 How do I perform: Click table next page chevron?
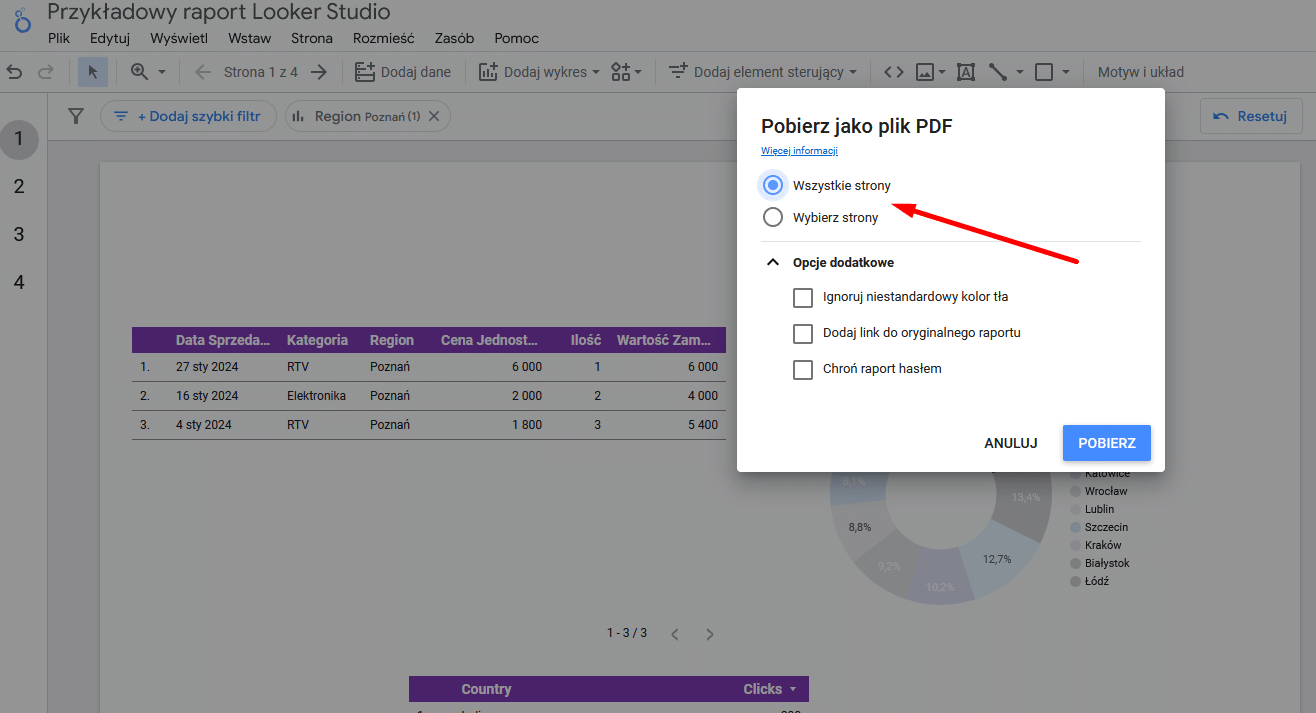pyautogui.click(x=710, y=634)
